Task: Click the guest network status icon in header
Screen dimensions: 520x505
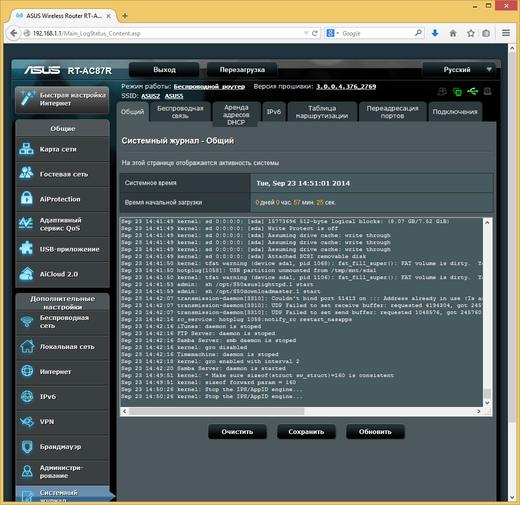Action: (x=442, y=91)
